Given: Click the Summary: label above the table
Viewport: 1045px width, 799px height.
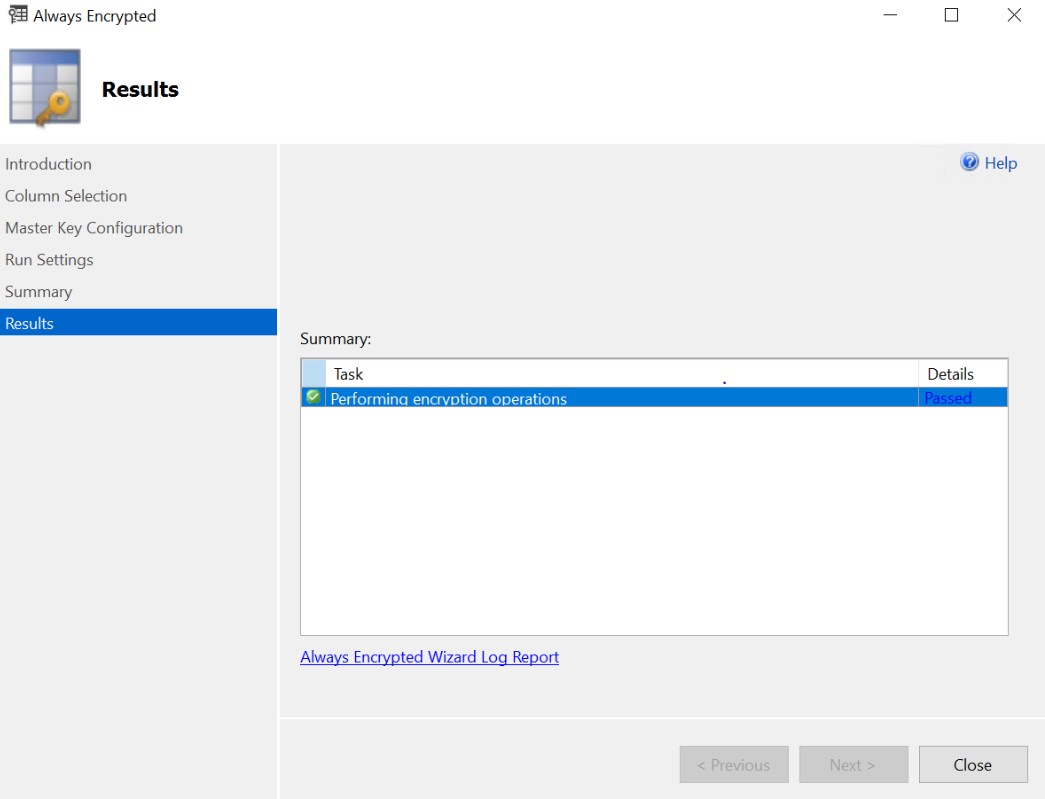Looking at the screenshot, I should coord(335,339).
